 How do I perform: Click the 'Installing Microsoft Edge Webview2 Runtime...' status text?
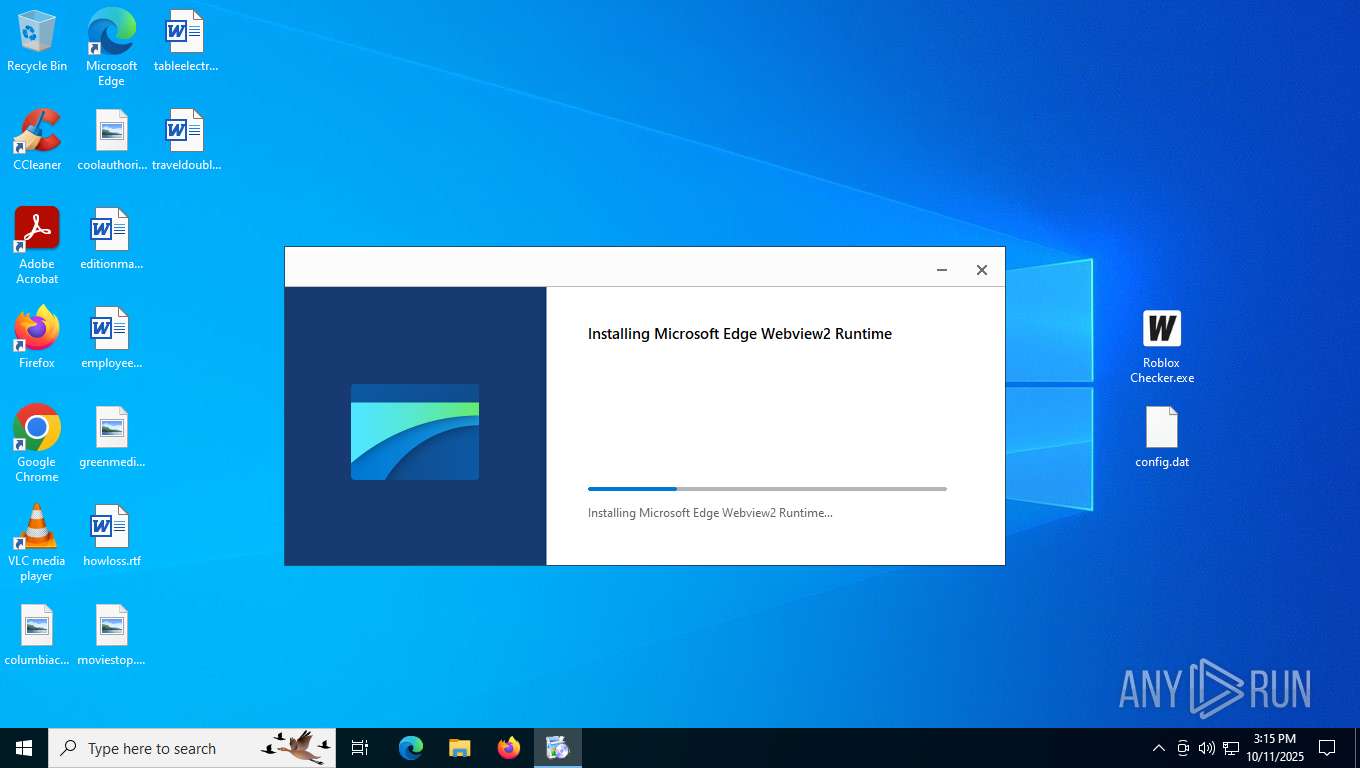pos(710,513)
